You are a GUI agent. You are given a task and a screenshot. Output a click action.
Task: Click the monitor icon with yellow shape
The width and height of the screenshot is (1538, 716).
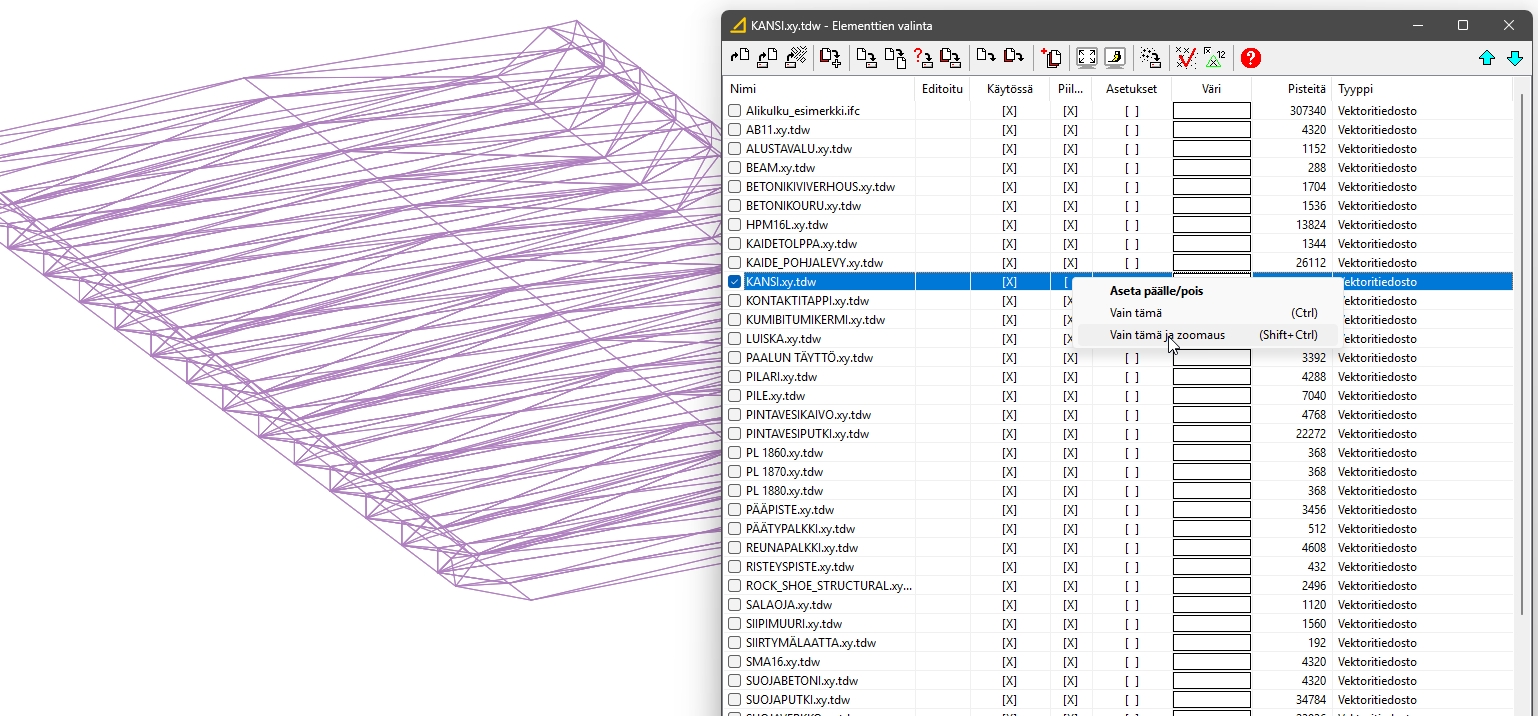1114,58
